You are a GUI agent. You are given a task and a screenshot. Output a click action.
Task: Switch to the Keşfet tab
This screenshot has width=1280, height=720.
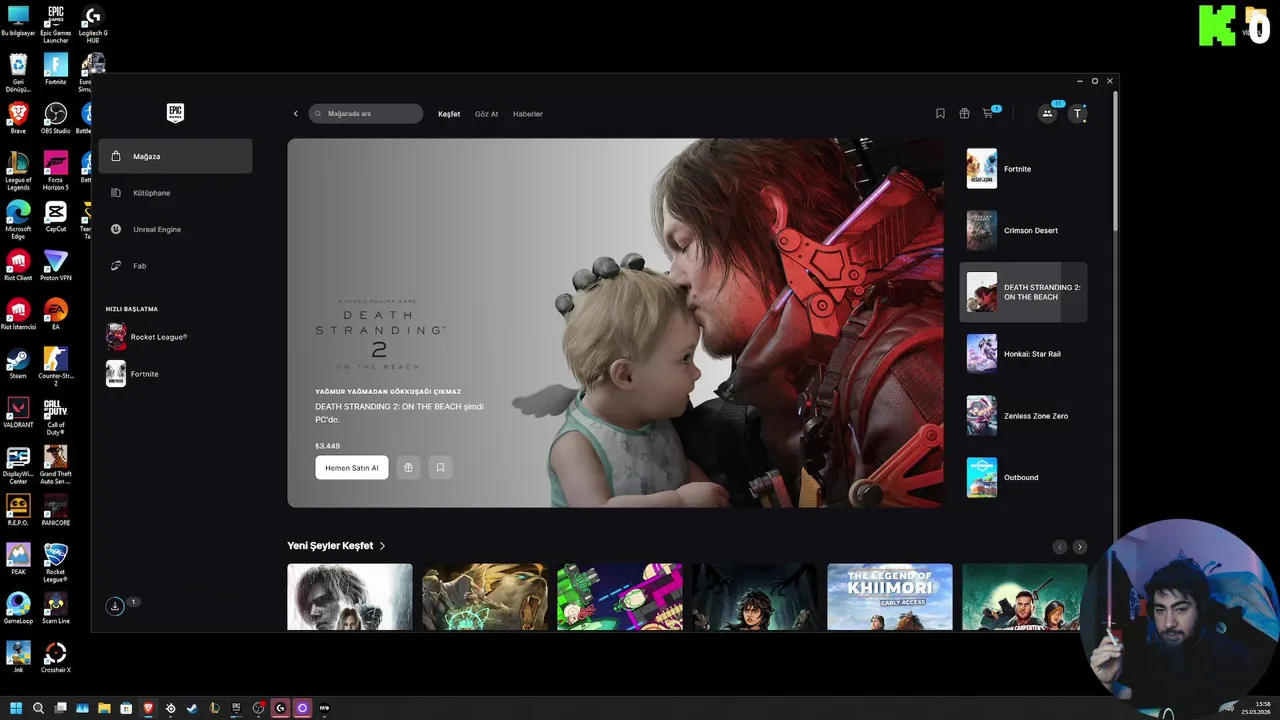(449, 114)
